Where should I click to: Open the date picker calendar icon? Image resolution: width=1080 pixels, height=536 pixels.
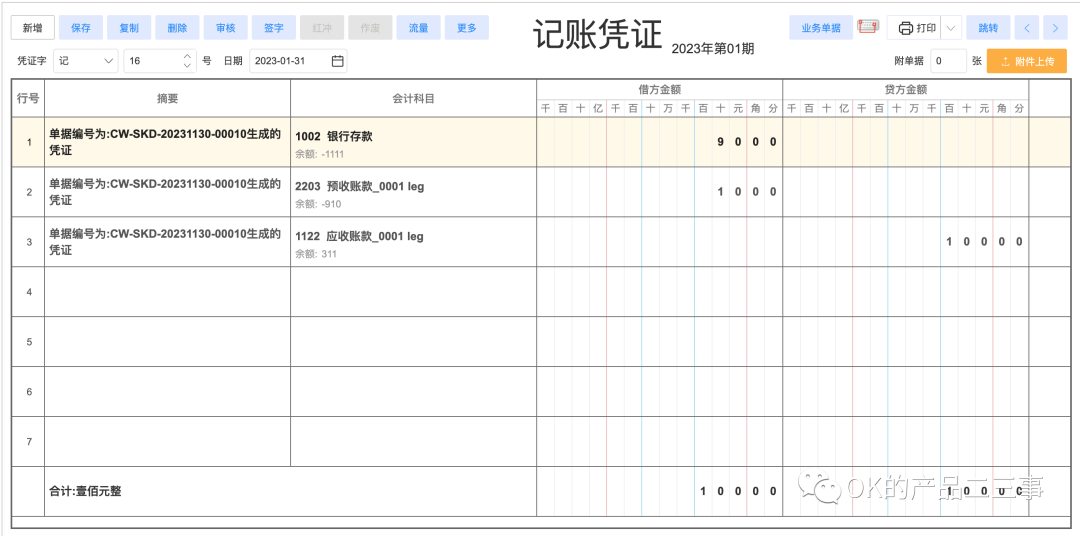[x=338, y=61]
